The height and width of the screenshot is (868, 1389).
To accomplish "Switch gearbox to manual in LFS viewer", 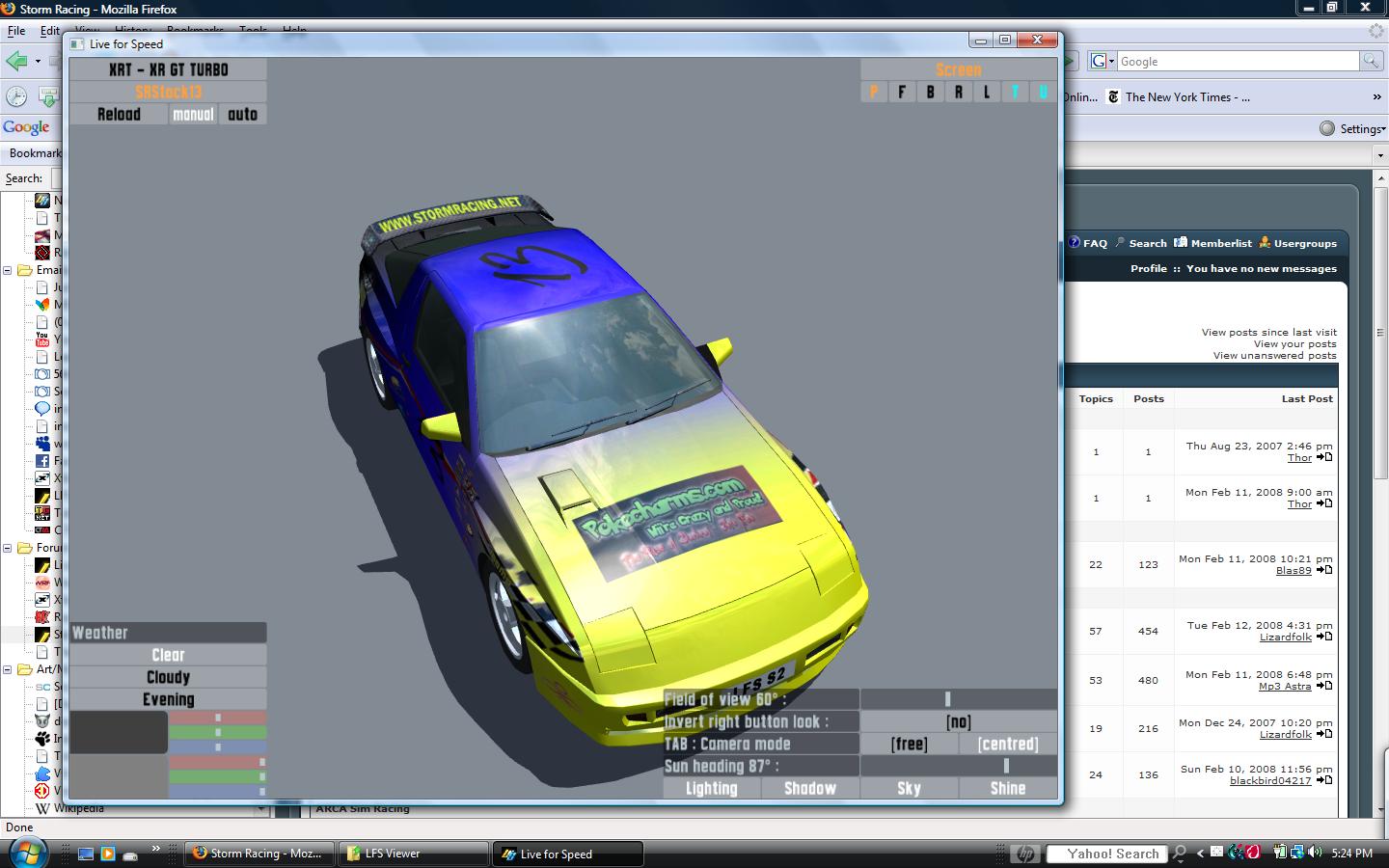I will (x=193, y=114).
